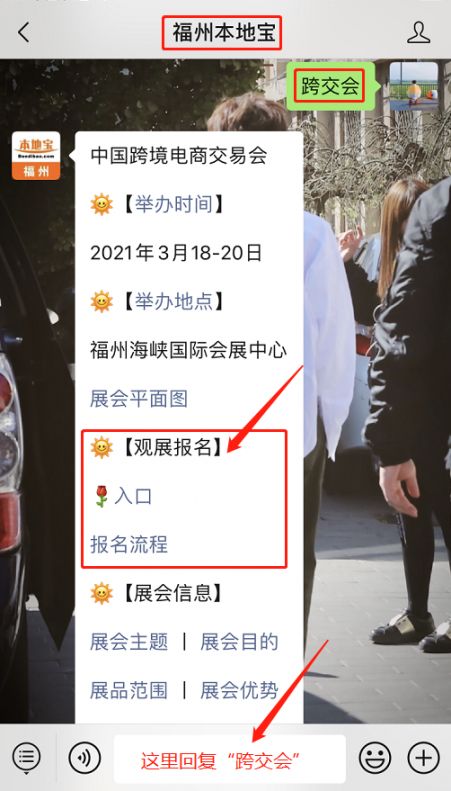Tap the sender avatar thumbnail
This screenshot has height=791, width=451.
(x=414, y=86)
